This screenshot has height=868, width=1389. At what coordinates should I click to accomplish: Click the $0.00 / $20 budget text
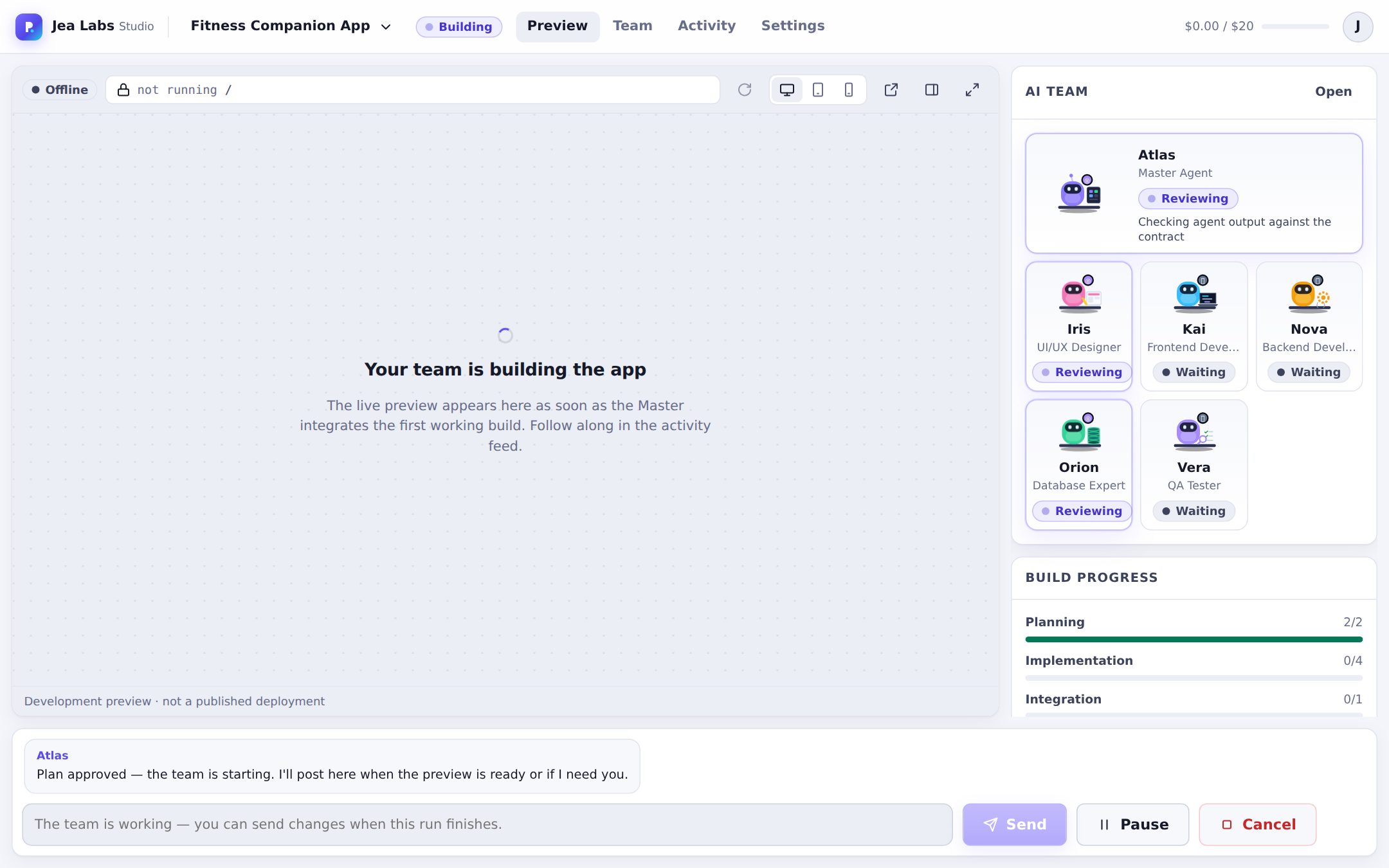coord(1219,26)
